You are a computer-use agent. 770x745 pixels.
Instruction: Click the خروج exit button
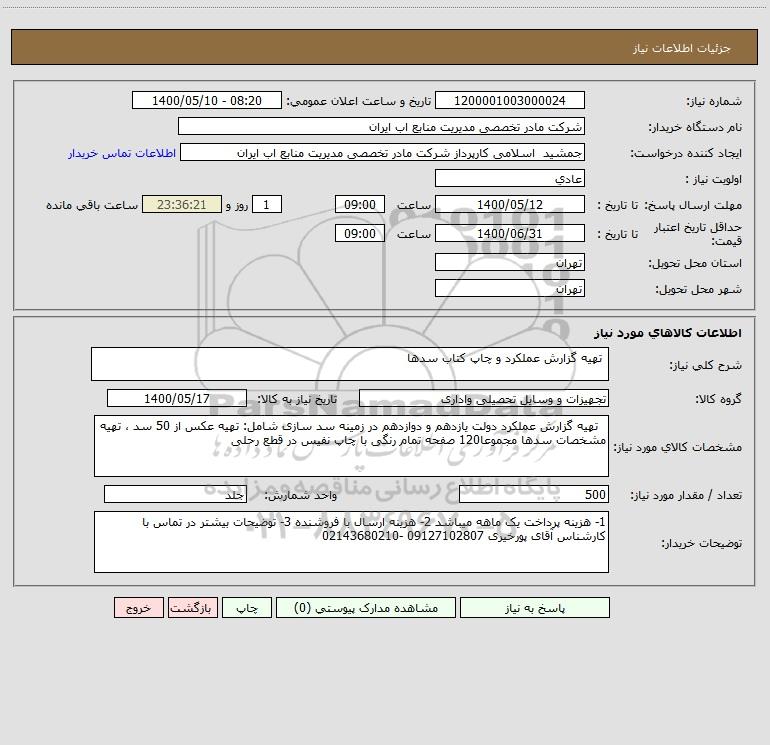pyautogui.click(x=138, y=607)
